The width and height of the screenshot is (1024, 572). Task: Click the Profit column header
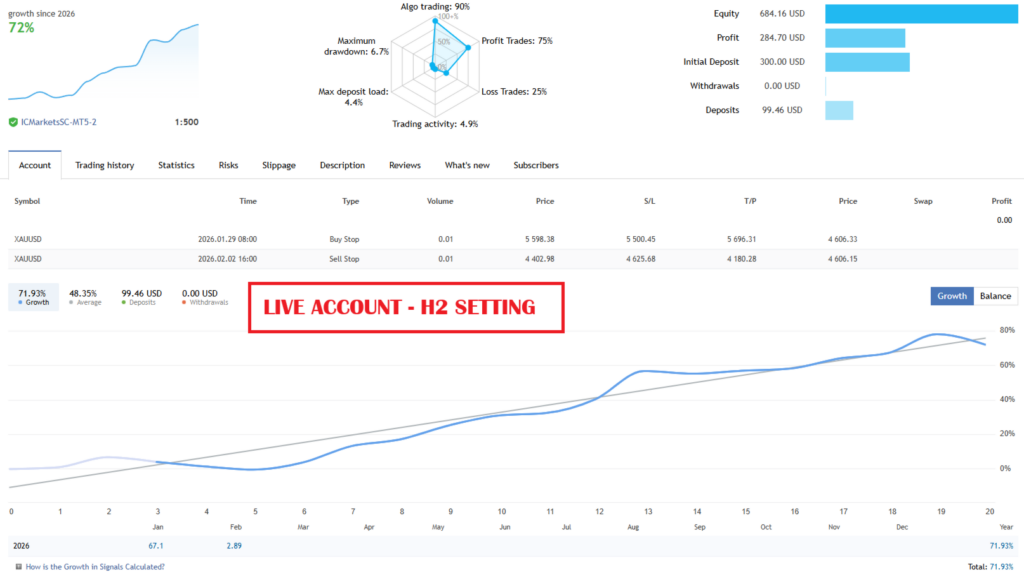[1001, 201]
